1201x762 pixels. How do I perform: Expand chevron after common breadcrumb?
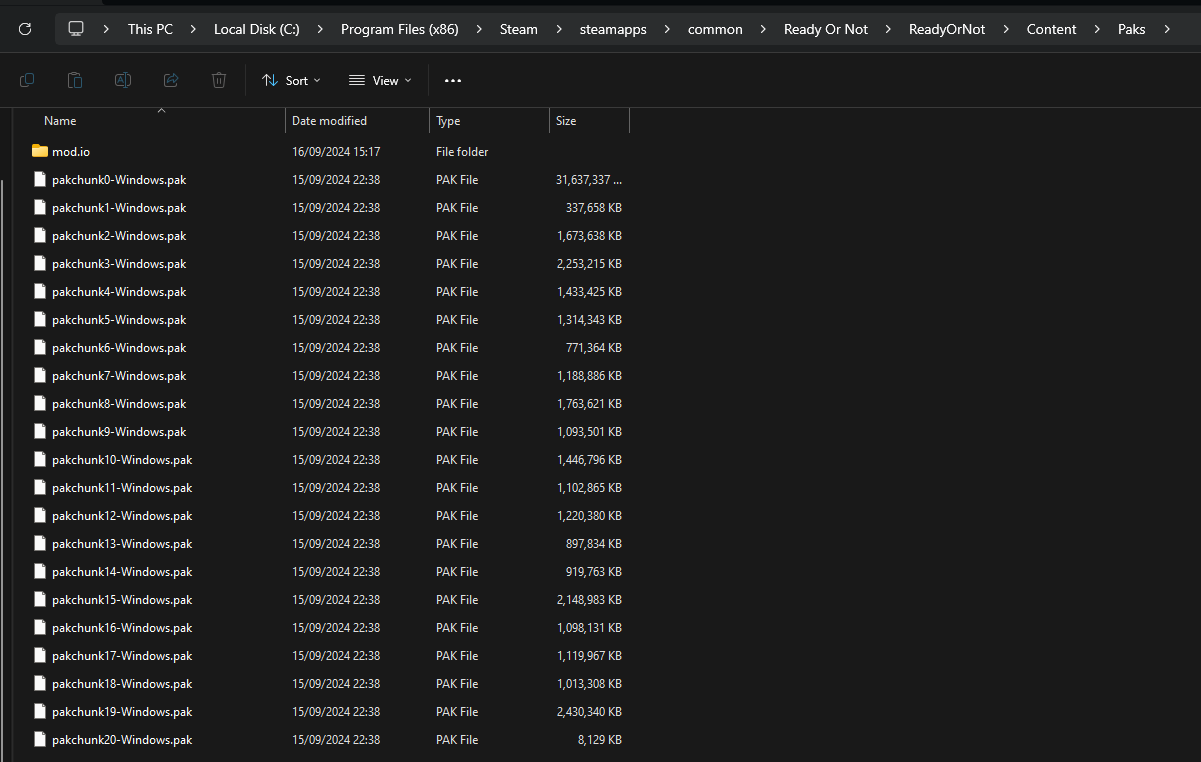(763, 29)
